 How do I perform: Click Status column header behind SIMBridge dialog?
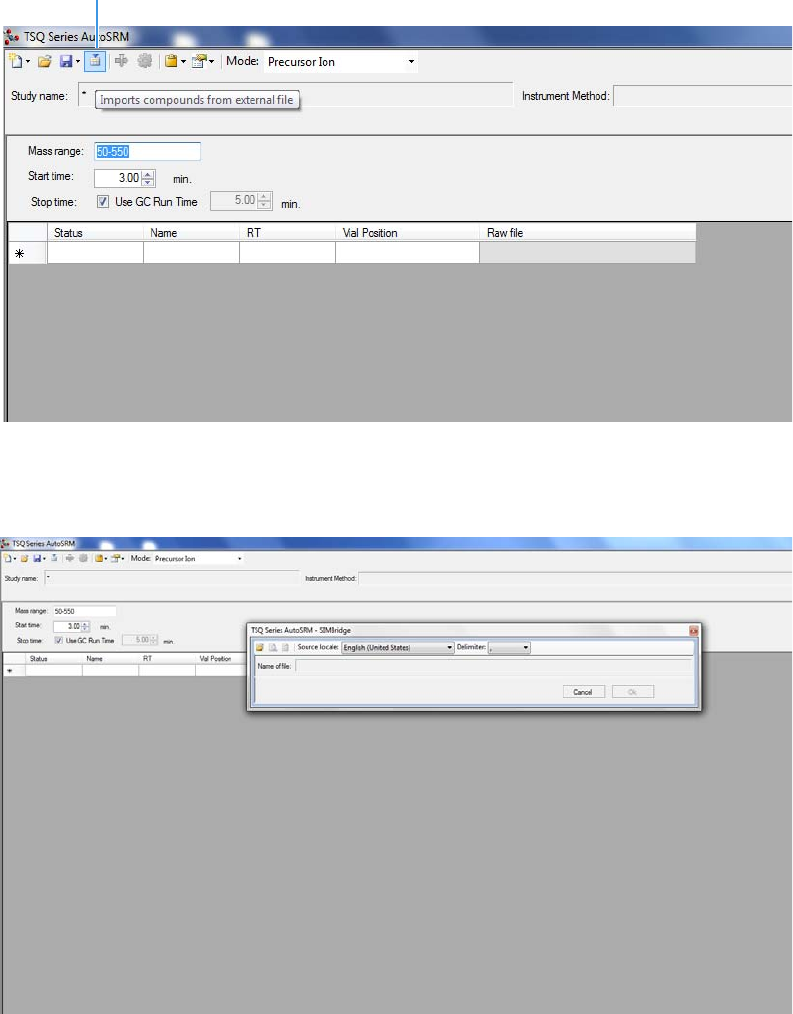tap(54, 659)
